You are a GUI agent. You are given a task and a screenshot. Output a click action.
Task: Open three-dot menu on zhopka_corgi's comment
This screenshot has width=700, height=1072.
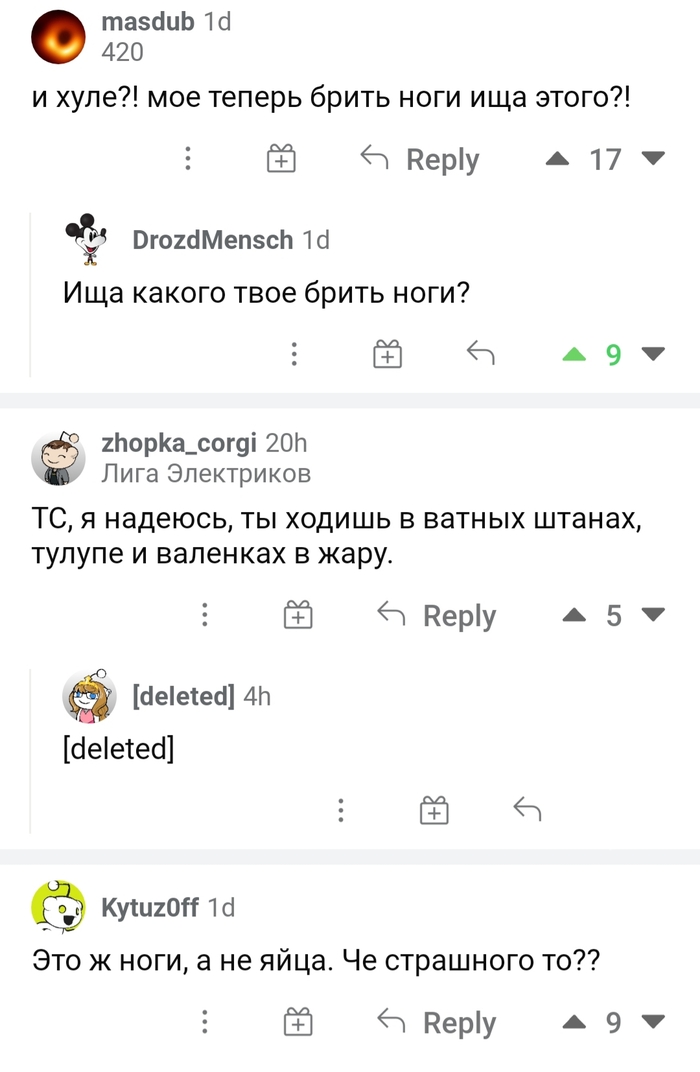coord(204,616)
